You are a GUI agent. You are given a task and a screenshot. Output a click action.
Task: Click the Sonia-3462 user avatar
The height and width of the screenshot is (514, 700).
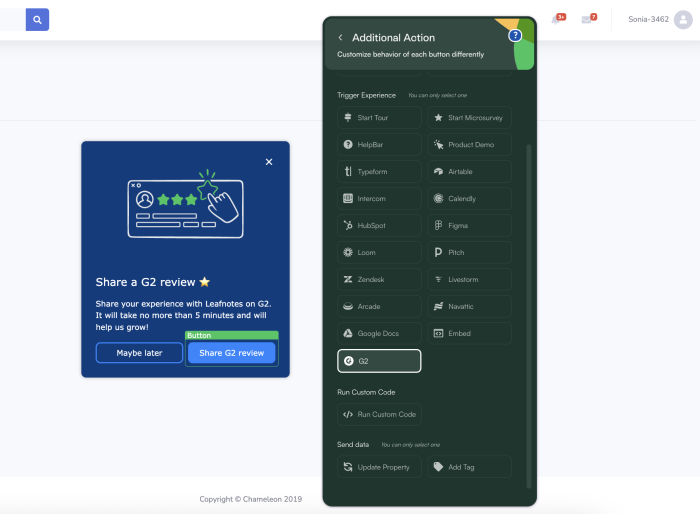click(x=683, y=20)
